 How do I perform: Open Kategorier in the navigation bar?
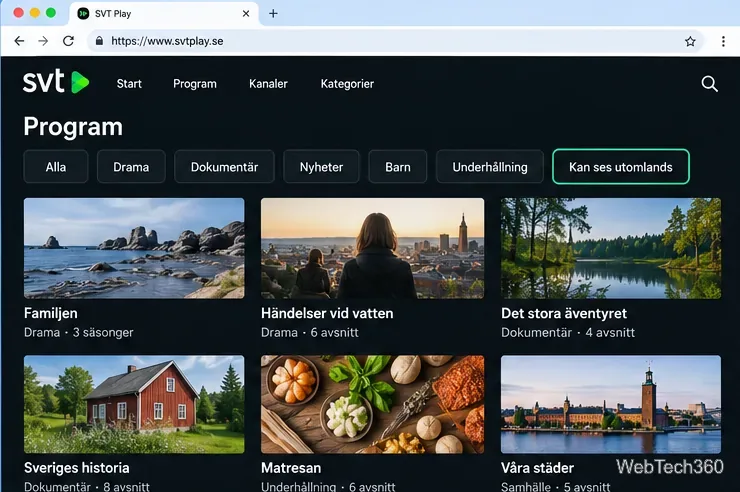347,83
